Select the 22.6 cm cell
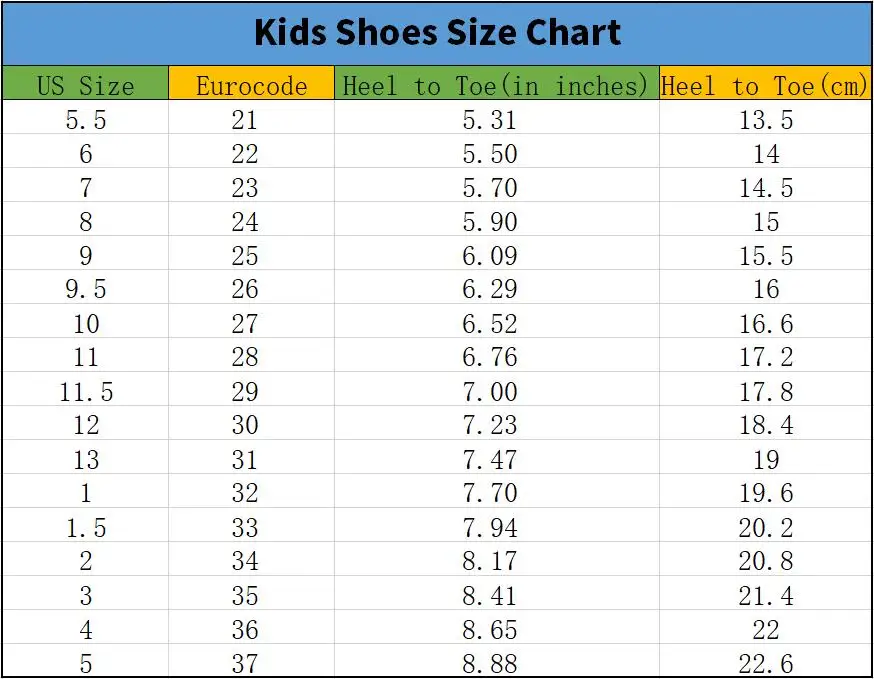Image resolution: width=874 pixels, height=679 pixels. [766, 663]
